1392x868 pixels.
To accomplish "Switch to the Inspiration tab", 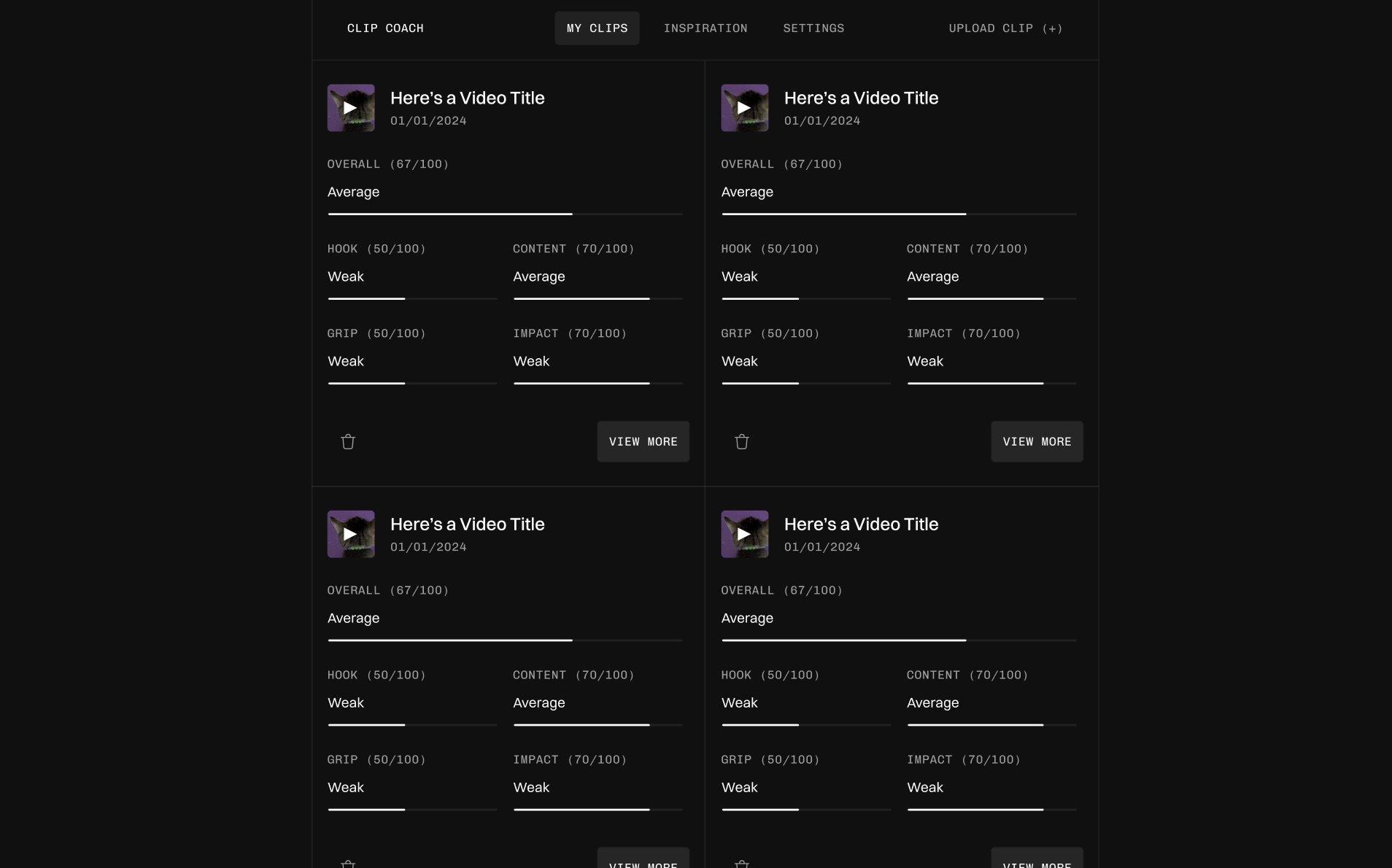I will point(705,28).
